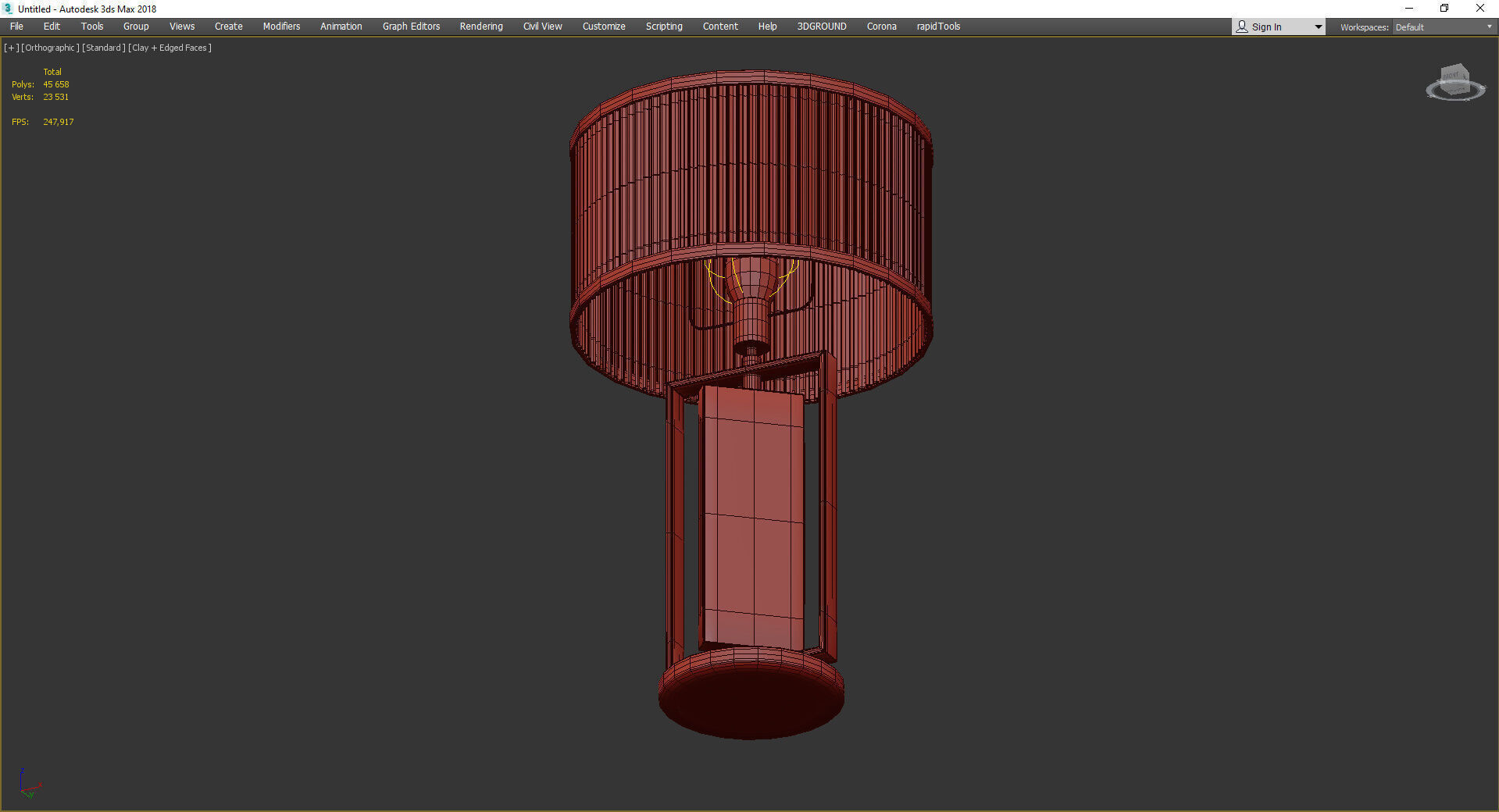
Task: Open the Corona menu
Action: [x=882, y=27]
